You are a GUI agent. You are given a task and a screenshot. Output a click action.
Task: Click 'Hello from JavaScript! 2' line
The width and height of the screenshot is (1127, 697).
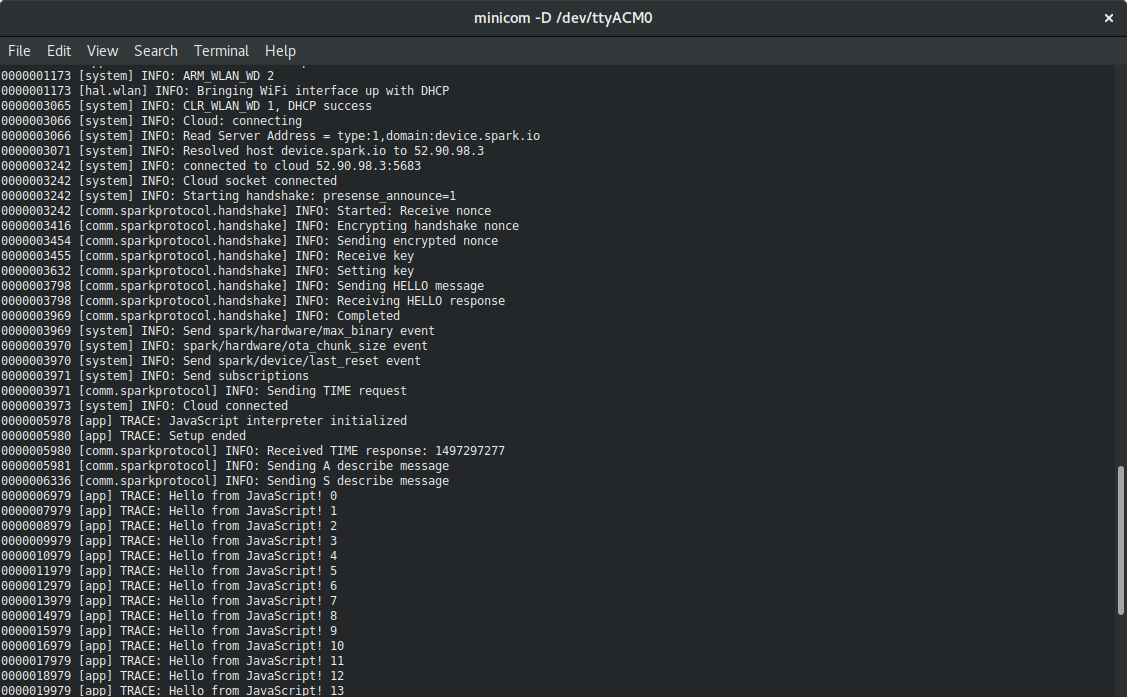[x=169, y=526]
